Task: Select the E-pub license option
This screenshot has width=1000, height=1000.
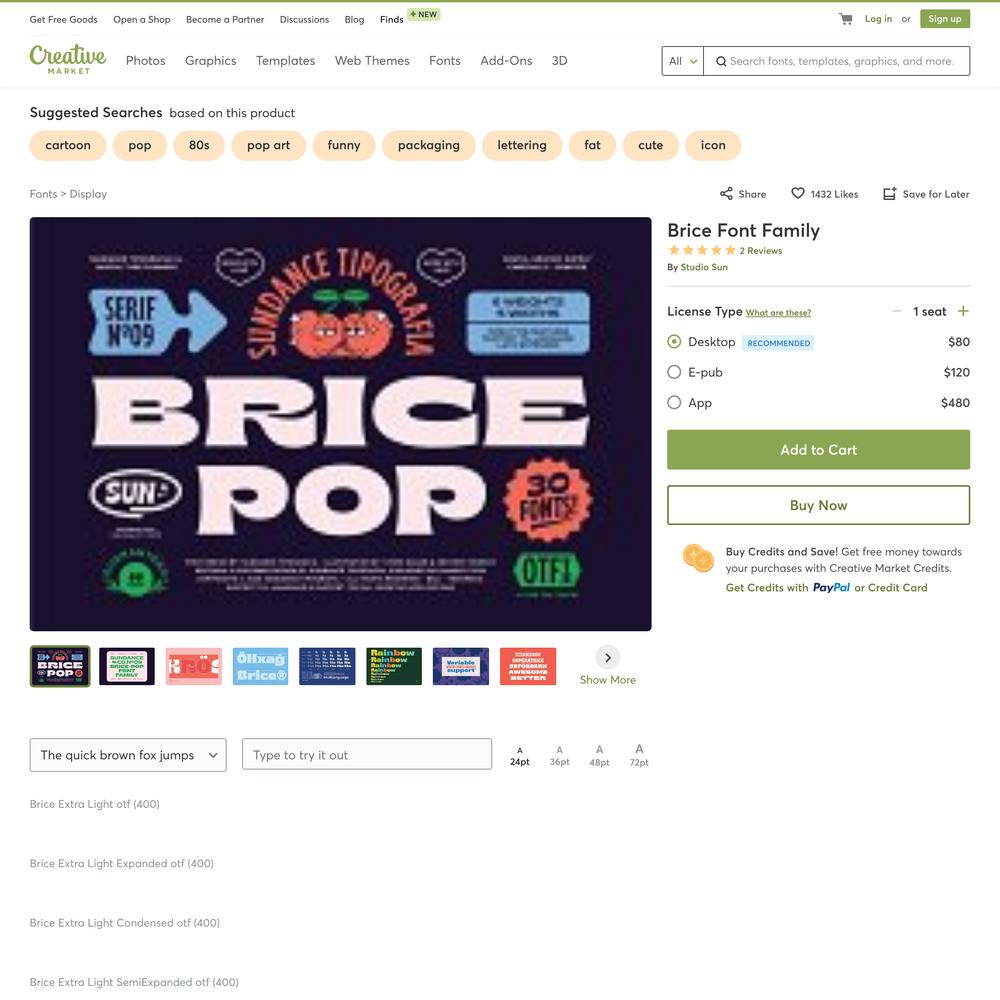Action: point(674,372)
